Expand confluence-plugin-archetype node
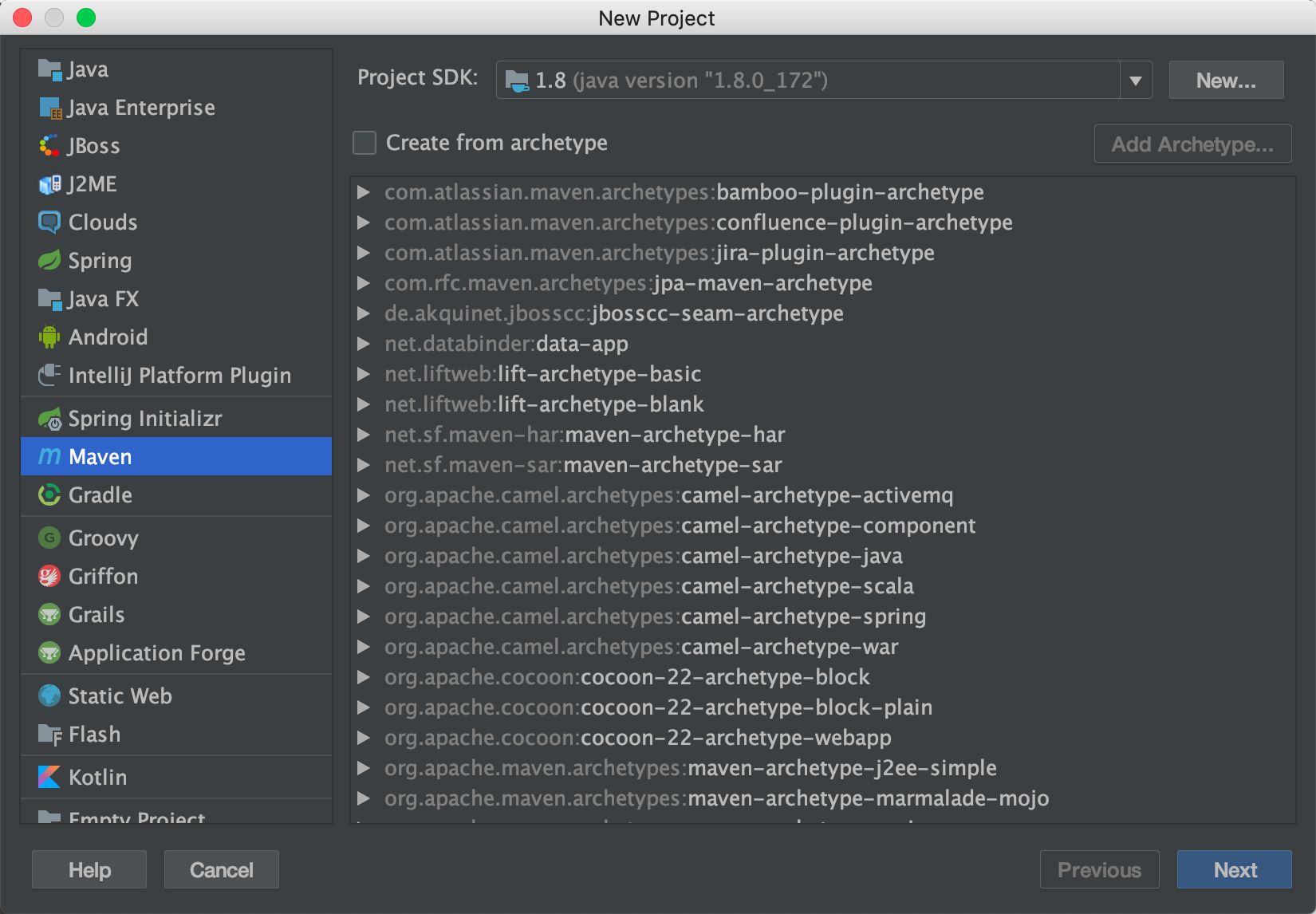Viewport: 1316px width, 914px height. [x=364, y=223]
